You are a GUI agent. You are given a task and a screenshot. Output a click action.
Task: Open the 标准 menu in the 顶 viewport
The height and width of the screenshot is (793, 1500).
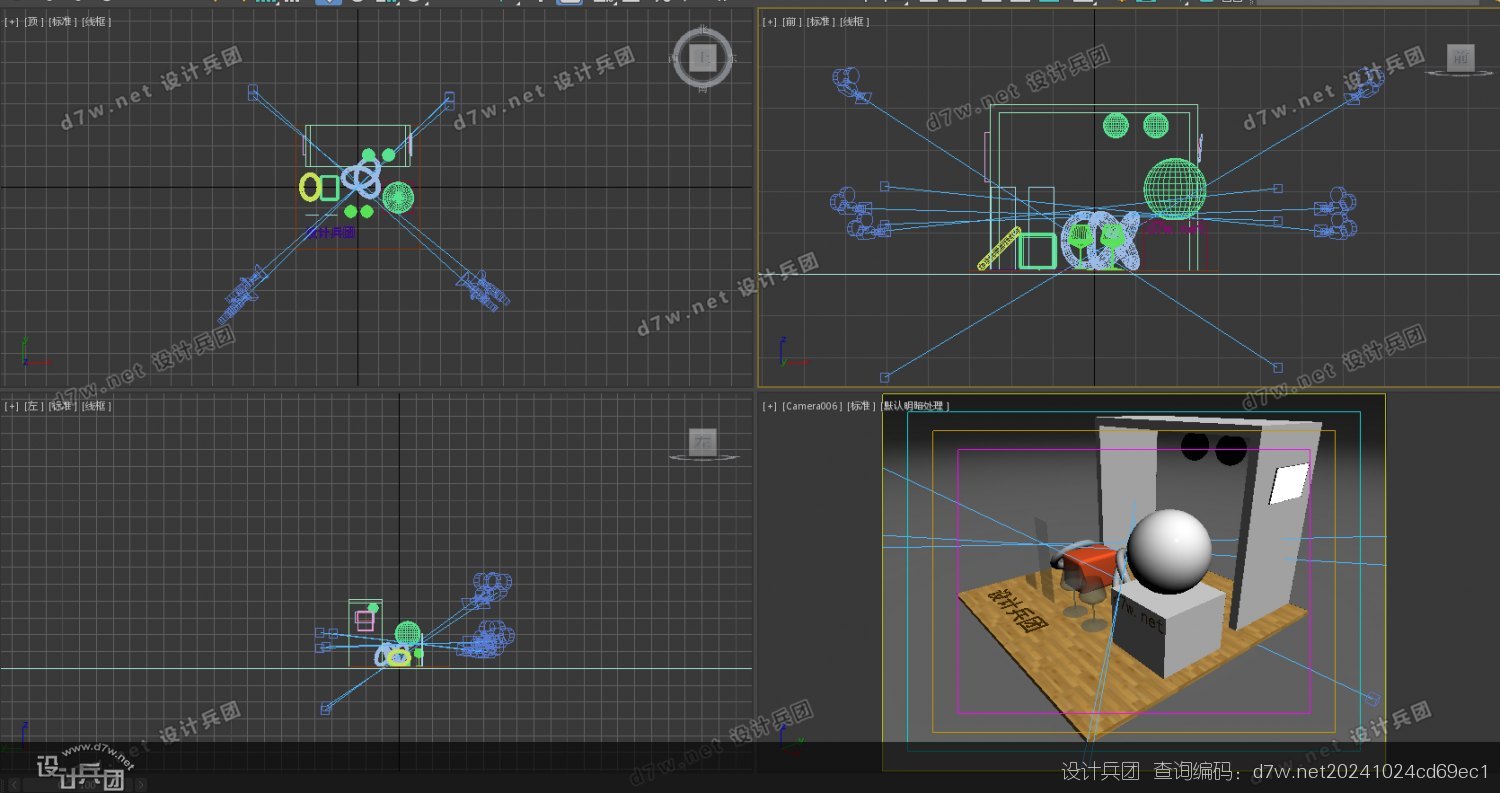coord(61,21)
